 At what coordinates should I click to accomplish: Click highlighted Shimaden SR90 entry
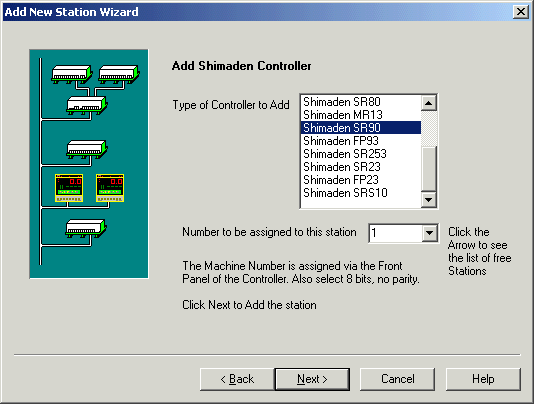361,128
